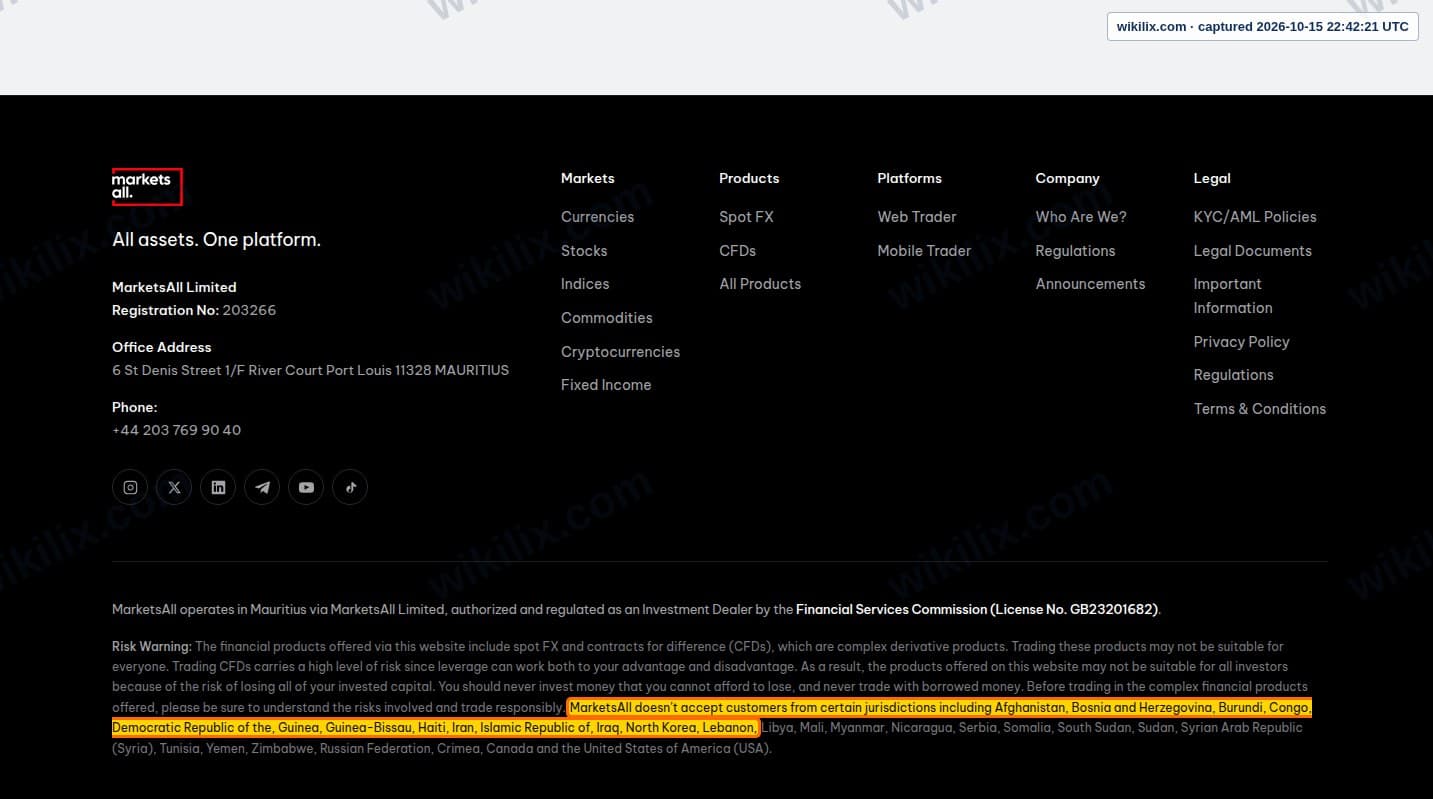1433x799 pixels.
Task: Click the Company column heading
Action: (1067, 178)
